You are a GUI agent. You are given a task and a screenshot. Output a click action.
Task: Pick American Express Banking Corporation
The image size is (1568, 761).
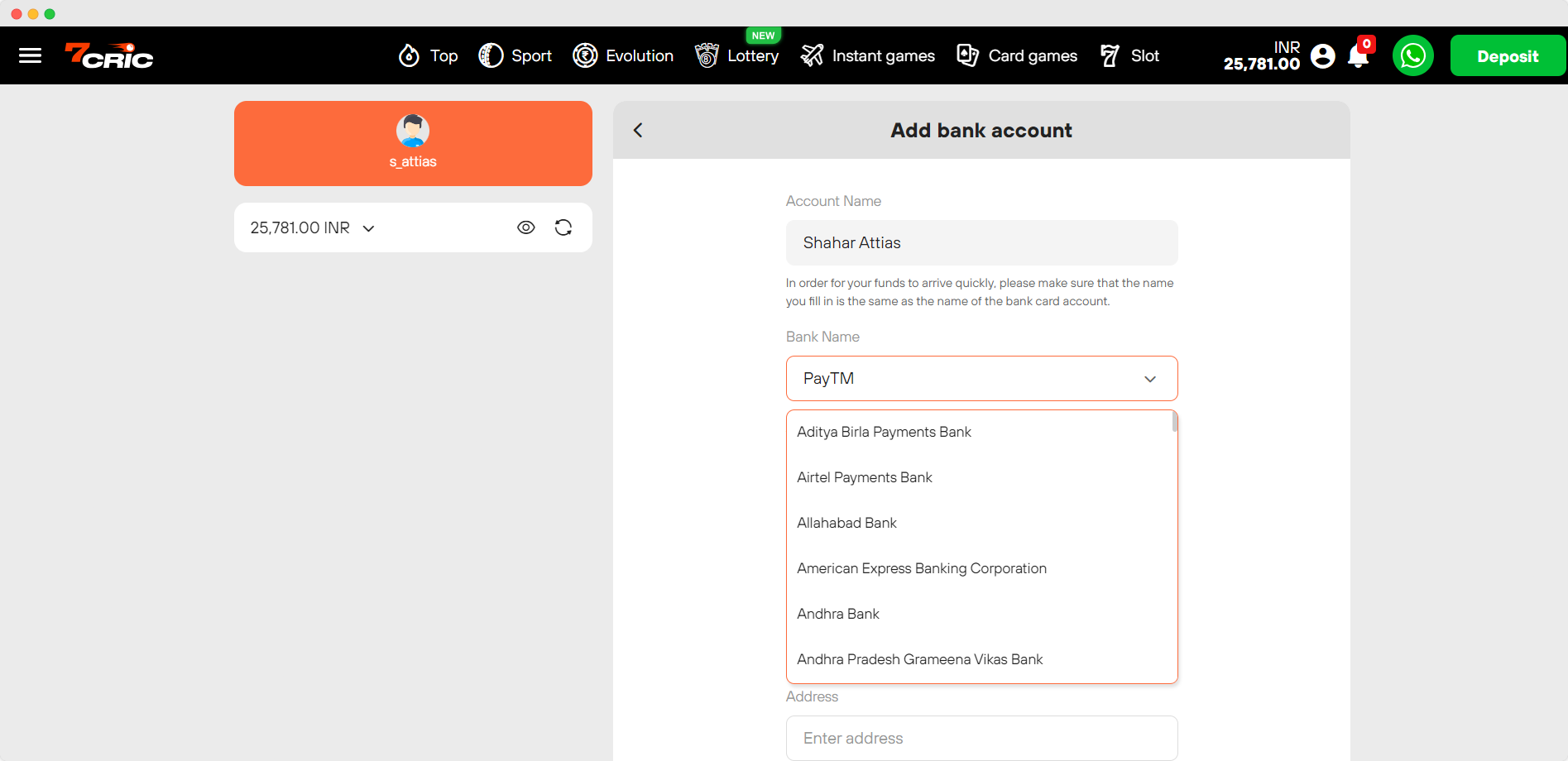[x=981, y=568]
